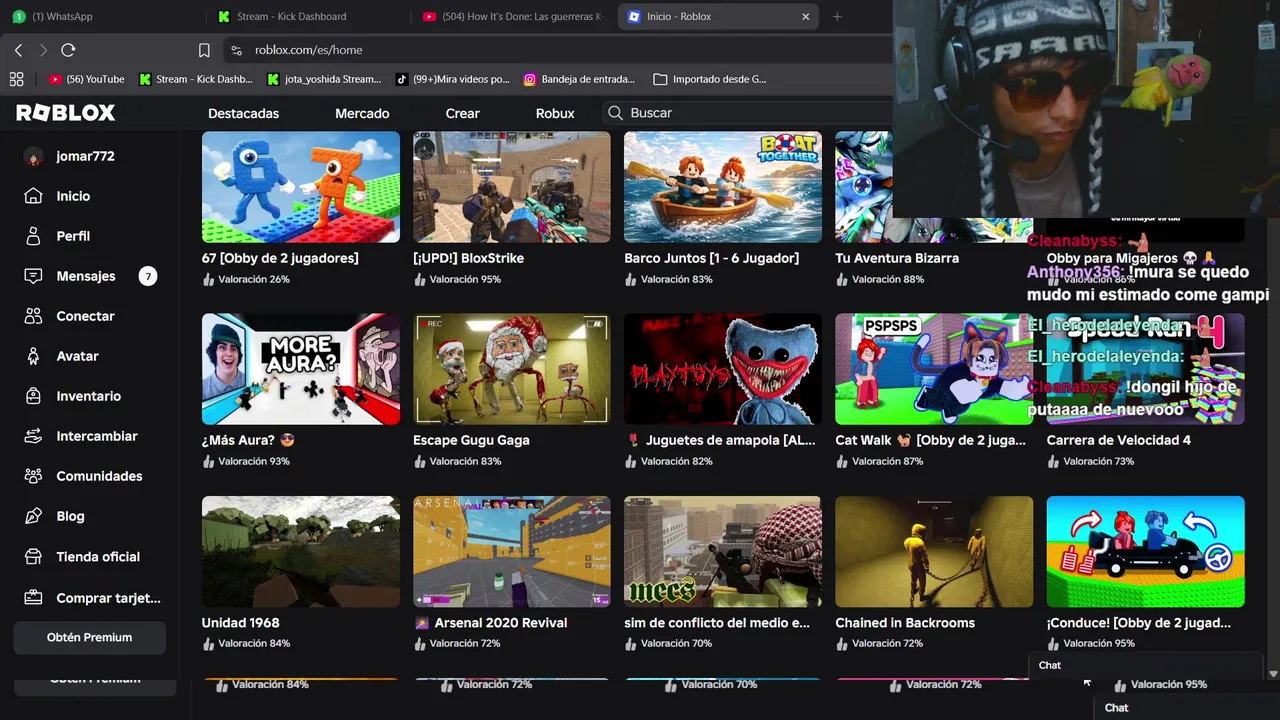Open the Mensajes unread count badge 7
This screenshot has width=1280, height=720.
click(148, 276)
